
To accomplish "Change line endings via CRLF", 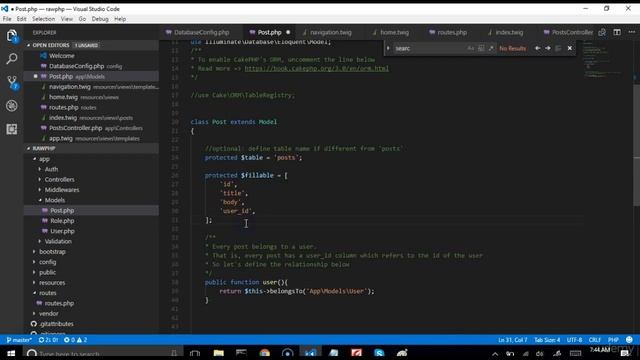I will 595,340.
